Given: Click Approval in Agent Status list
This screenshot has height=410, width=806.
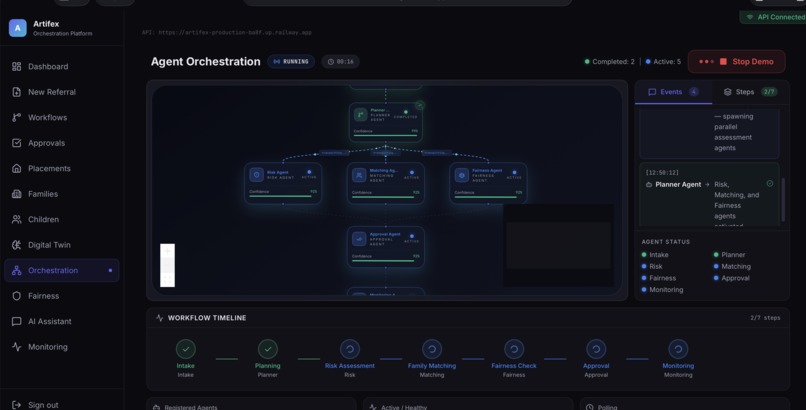Looking at the screenshot, I should coord(731,278).
